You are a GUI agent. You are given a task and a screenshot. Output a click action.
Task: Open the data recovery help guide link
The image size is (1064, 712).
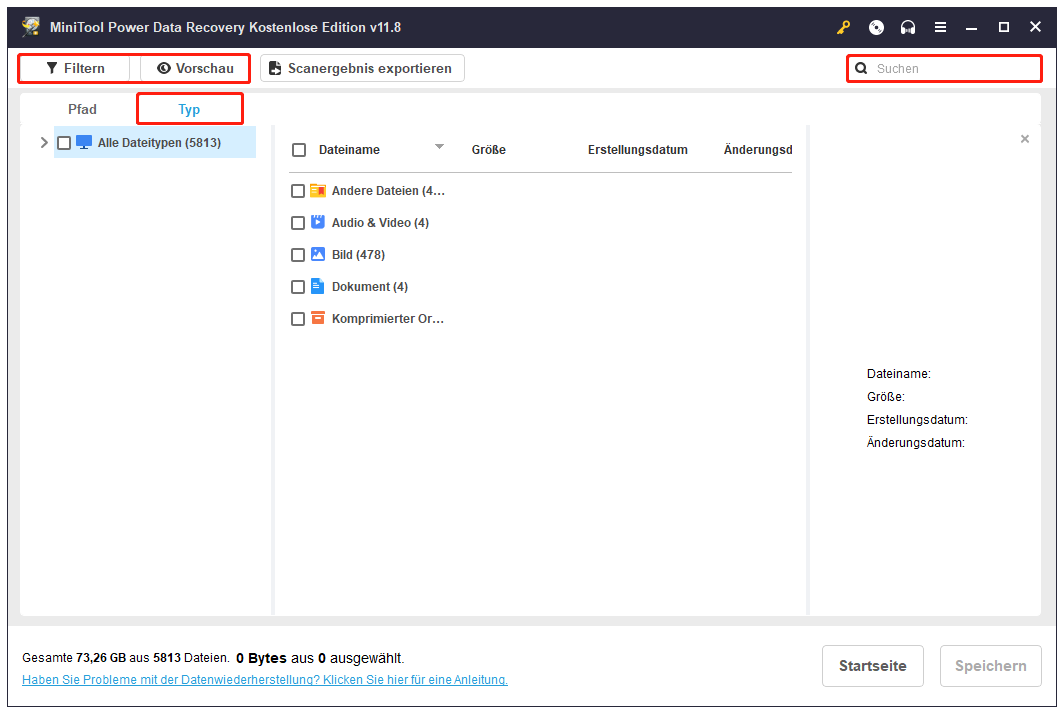click(265, 679)
